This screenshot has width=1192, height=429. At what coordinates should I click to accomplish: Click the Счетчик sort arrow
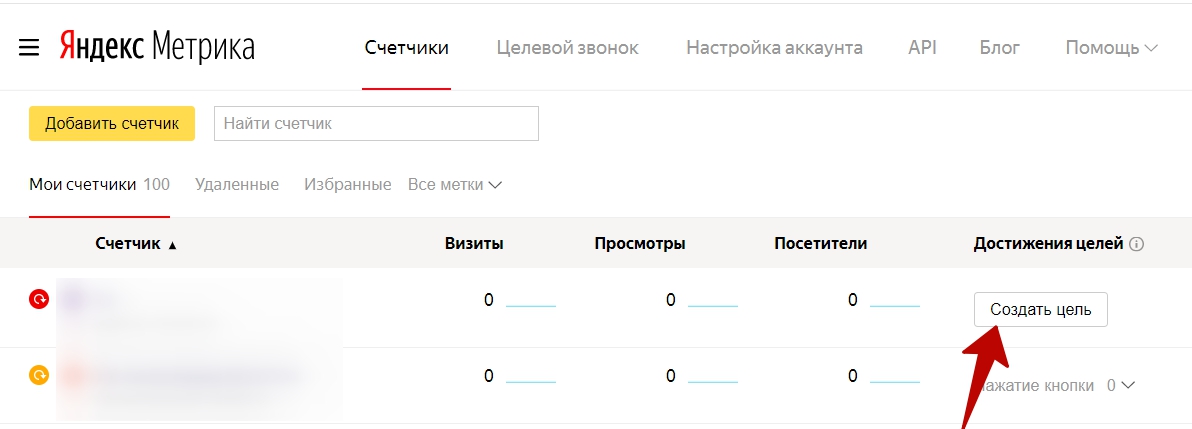click(x=172, y=245)
